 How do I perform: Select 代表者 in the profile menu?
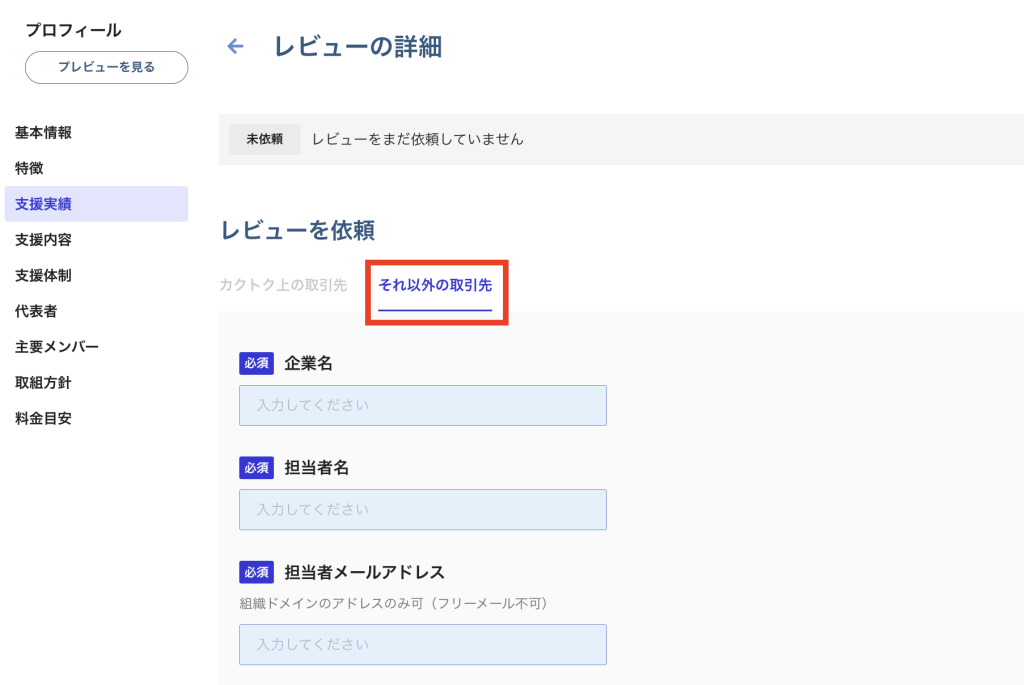pos(36,311)
